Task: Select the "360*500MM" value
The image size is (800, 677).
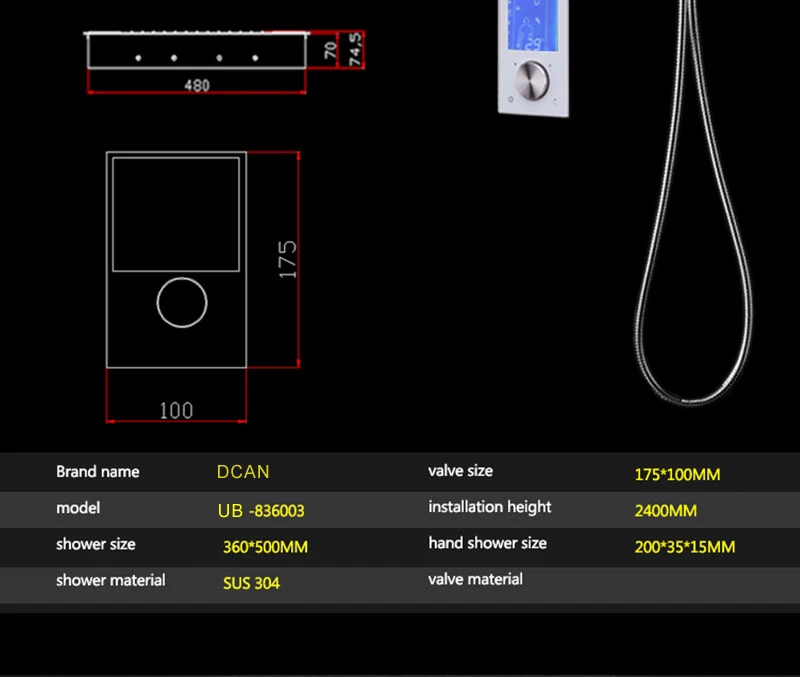Action: point(265,547)
